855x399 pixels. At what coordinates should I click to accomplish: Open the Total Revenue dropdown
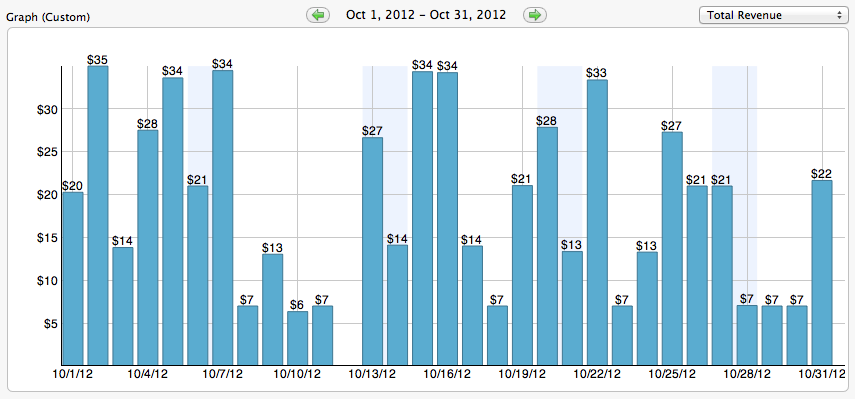pos(773,15)
